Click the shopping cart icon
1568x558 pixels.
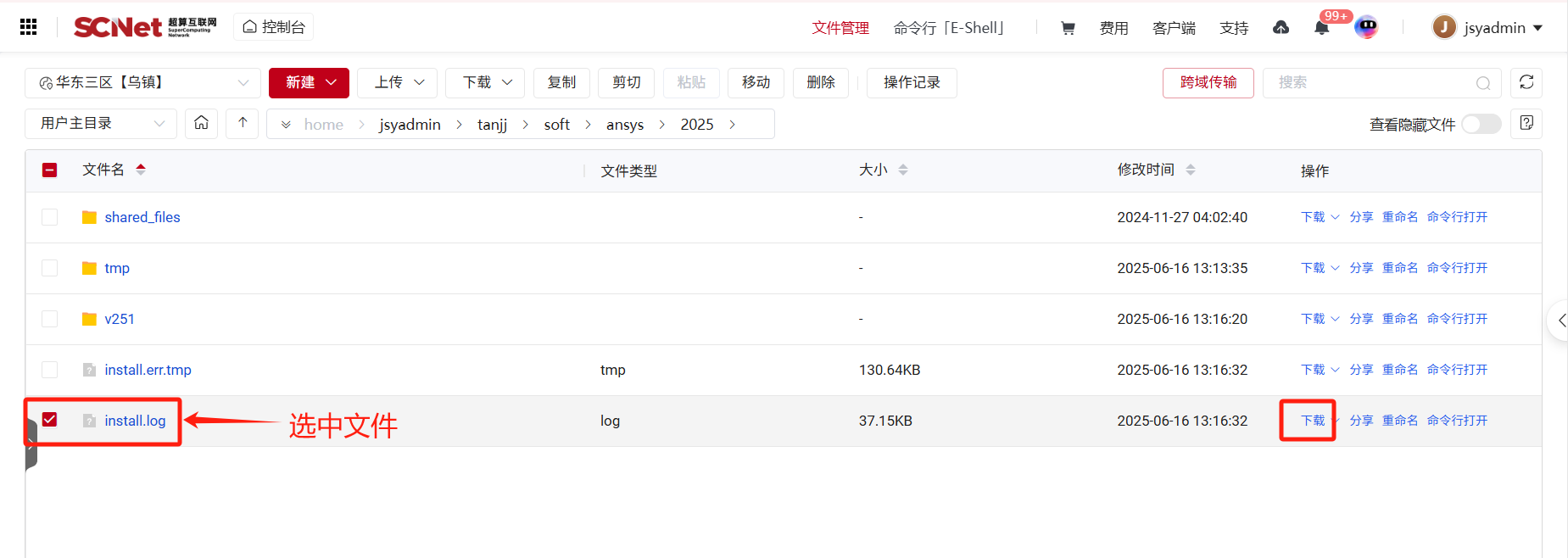tap(1068, 28)
